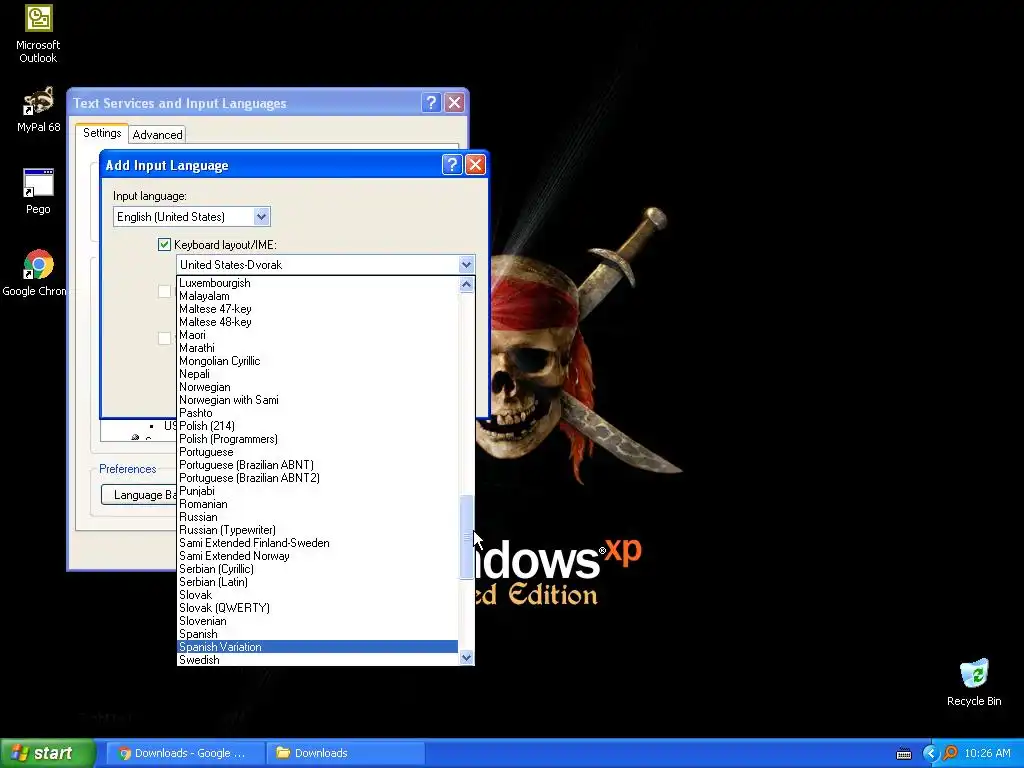Viewport: 1024px width, 768px height.
Task: Switch to Downloads - Google Chrome taskbar item
Action: [x=184, y=753]
